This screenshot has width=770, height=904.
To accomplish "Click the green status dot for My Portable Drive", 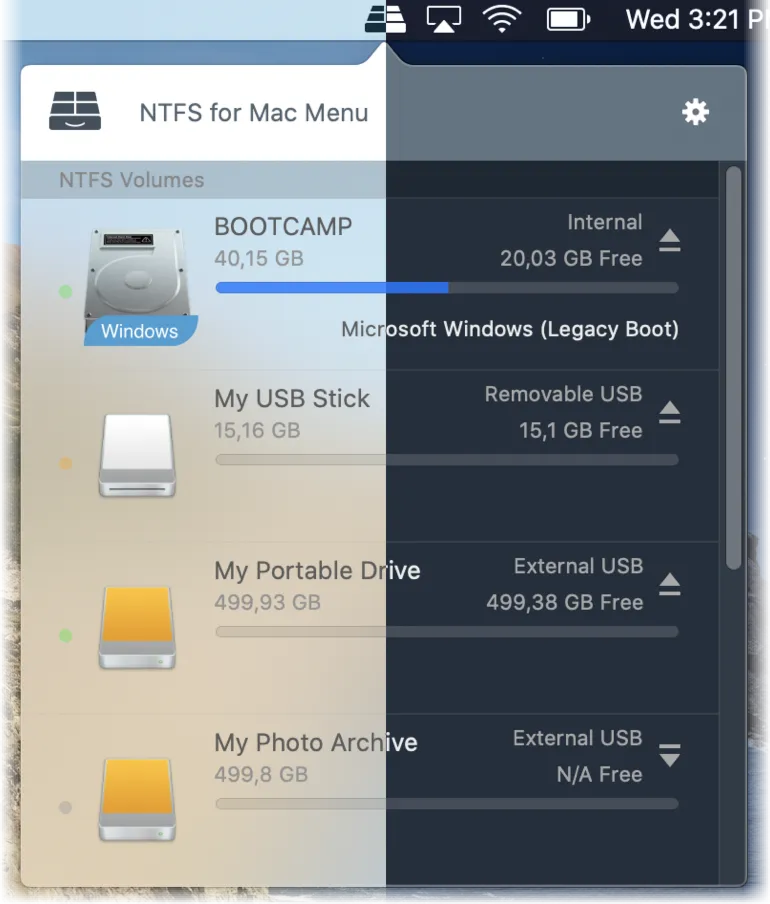I will click(x=66, y=635).
